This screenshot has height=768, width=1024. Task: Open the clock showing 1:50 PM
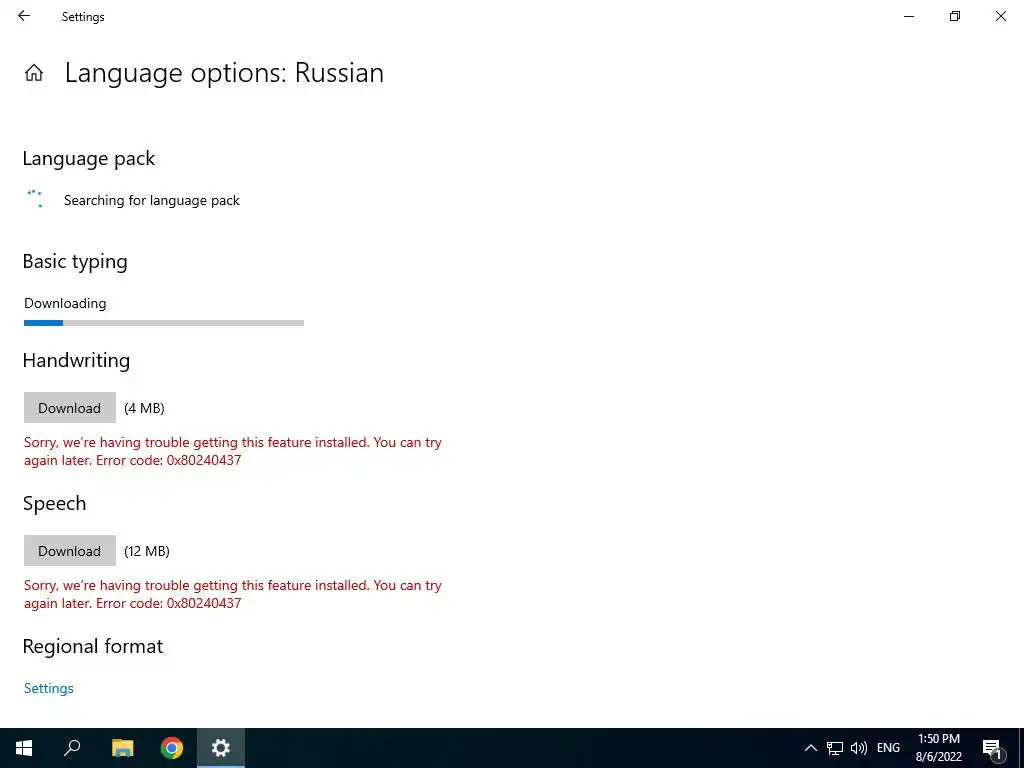pos(938,748)
